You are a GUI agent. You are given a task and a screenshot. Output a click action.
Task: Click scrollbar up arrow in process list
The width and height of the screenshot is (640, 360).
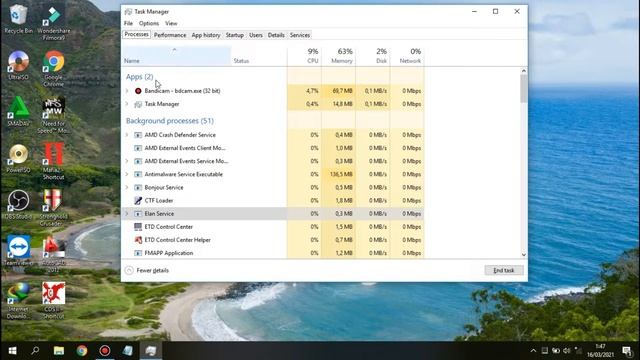tap(524, 71)
